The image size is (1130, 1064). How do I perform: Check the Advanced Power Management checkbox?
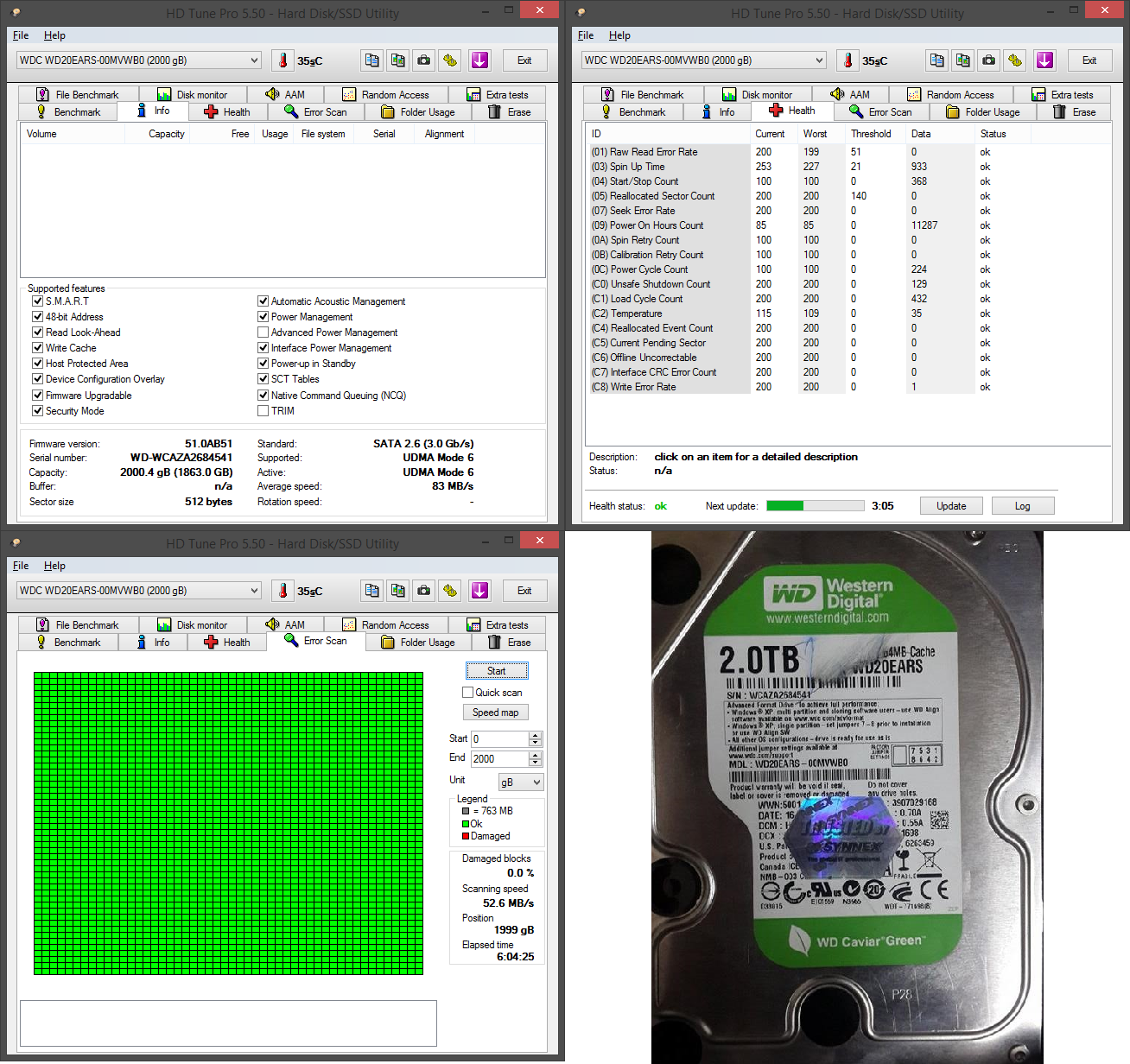click(263, 332)
